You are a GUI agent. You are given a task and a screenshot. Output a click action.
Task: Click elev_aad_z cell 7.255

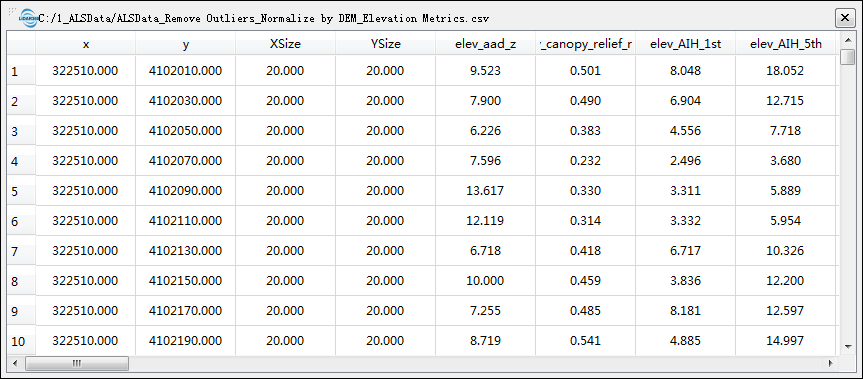click(x=485, y=311)
